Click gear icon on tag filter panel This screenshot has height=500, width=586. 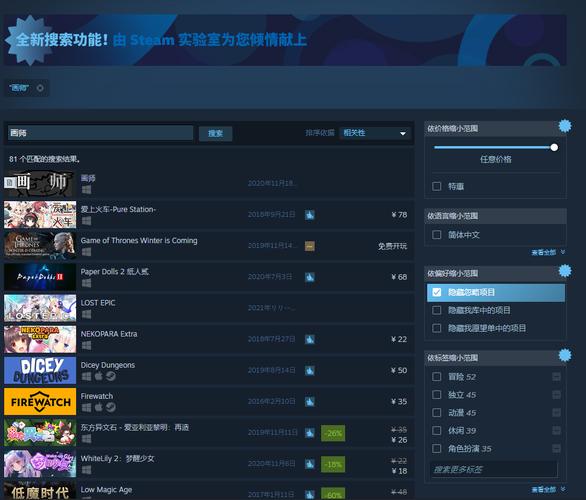(565, 355)
